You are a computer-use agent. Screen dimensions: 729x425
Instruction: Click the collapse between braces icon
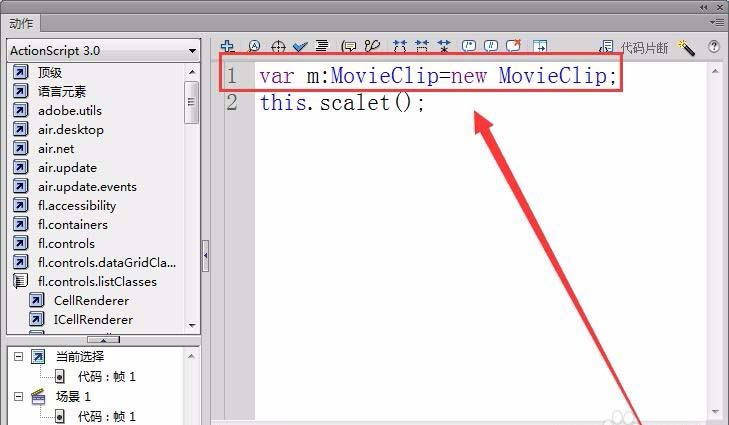click(399, 46)
